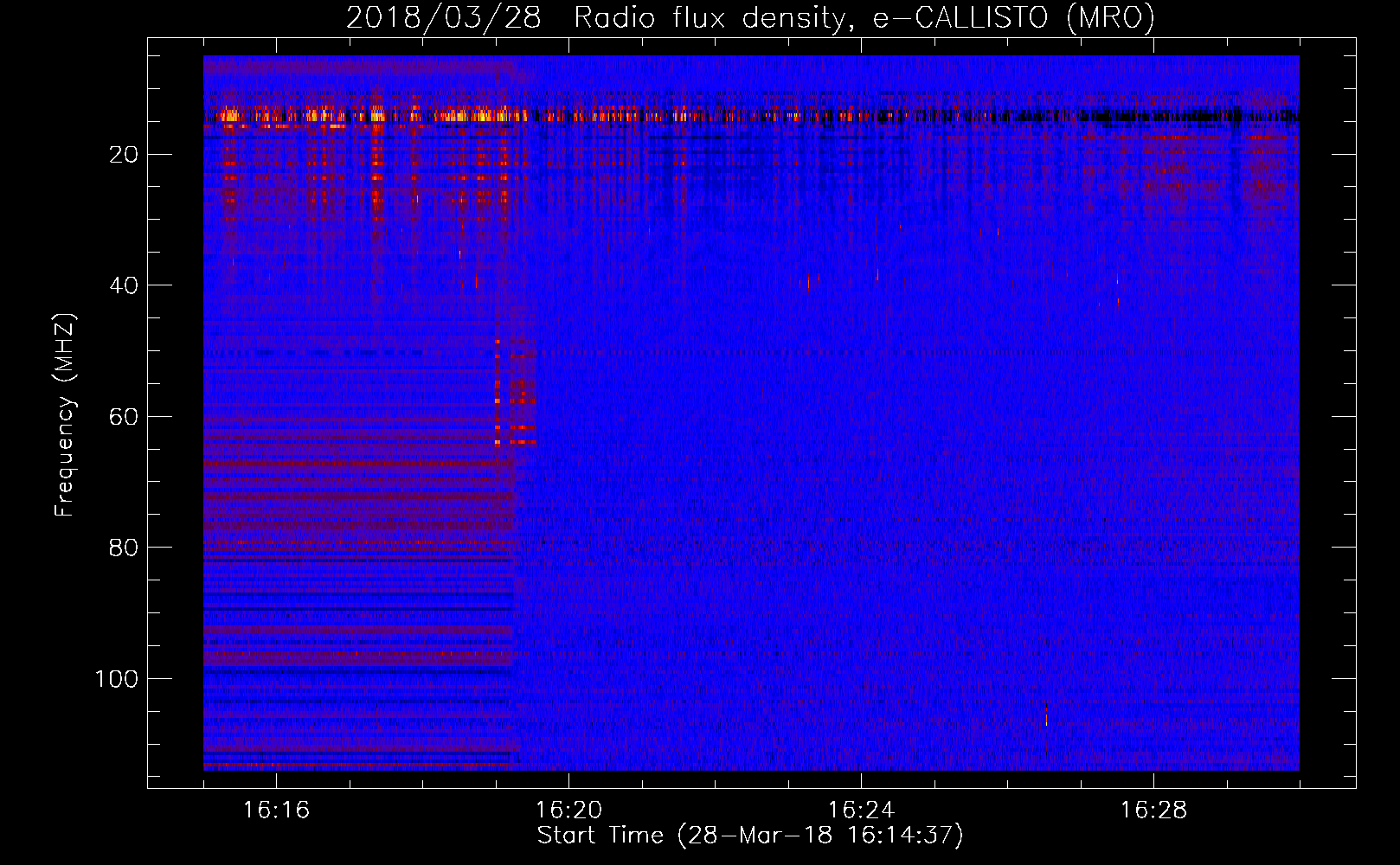This screenshot has width=1400, height=865.
Task: Click the Start Time axis label
Action: tap(750, 836)
